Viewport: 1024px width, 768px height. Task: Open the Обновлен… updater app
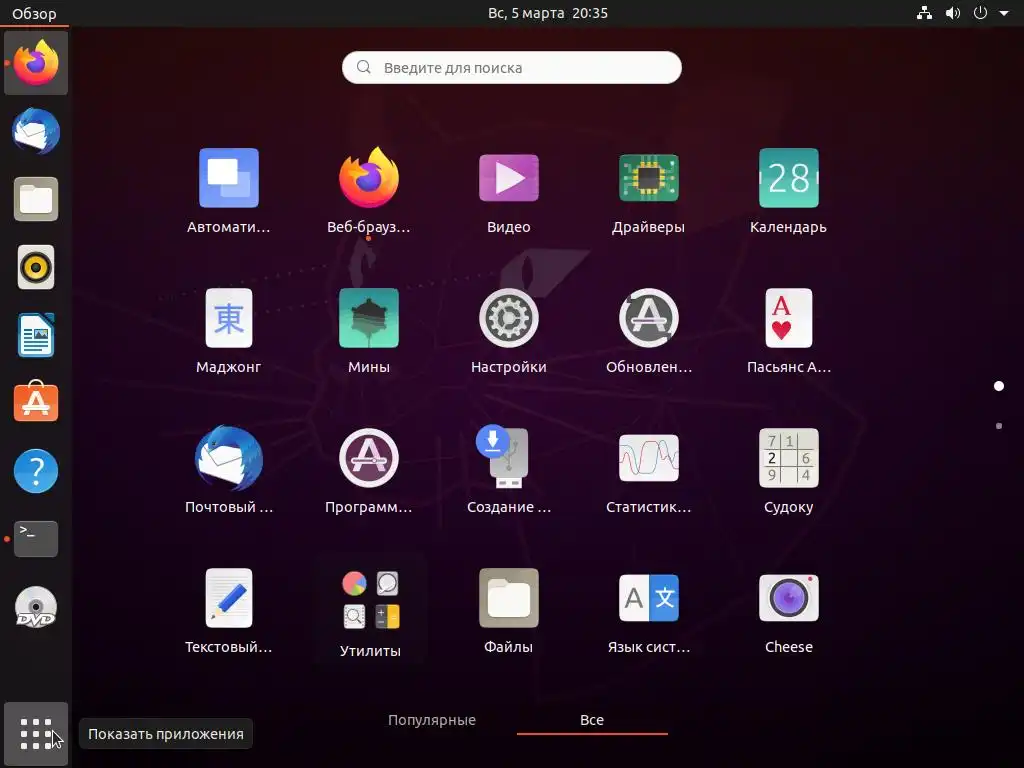click(x=648, y=331)
